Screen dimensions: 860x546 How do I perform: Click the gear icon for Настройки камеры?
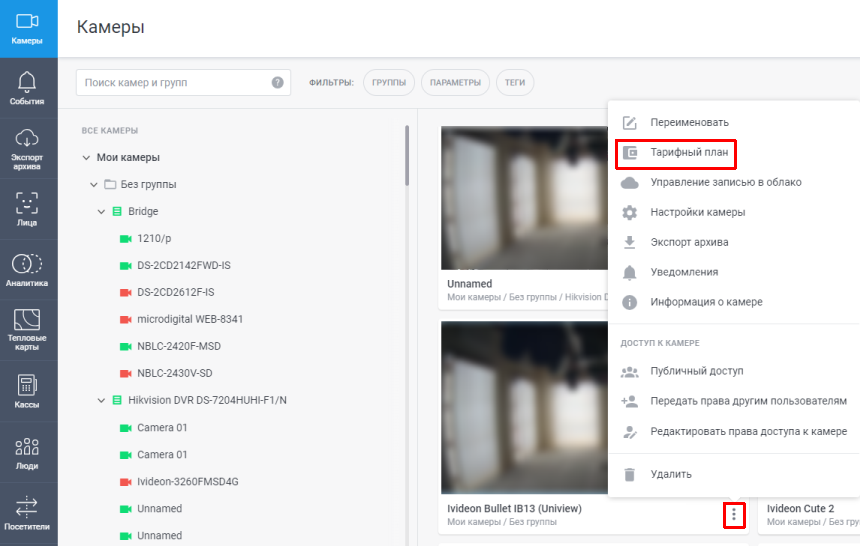pyautogui.click(x=630, y=212)
